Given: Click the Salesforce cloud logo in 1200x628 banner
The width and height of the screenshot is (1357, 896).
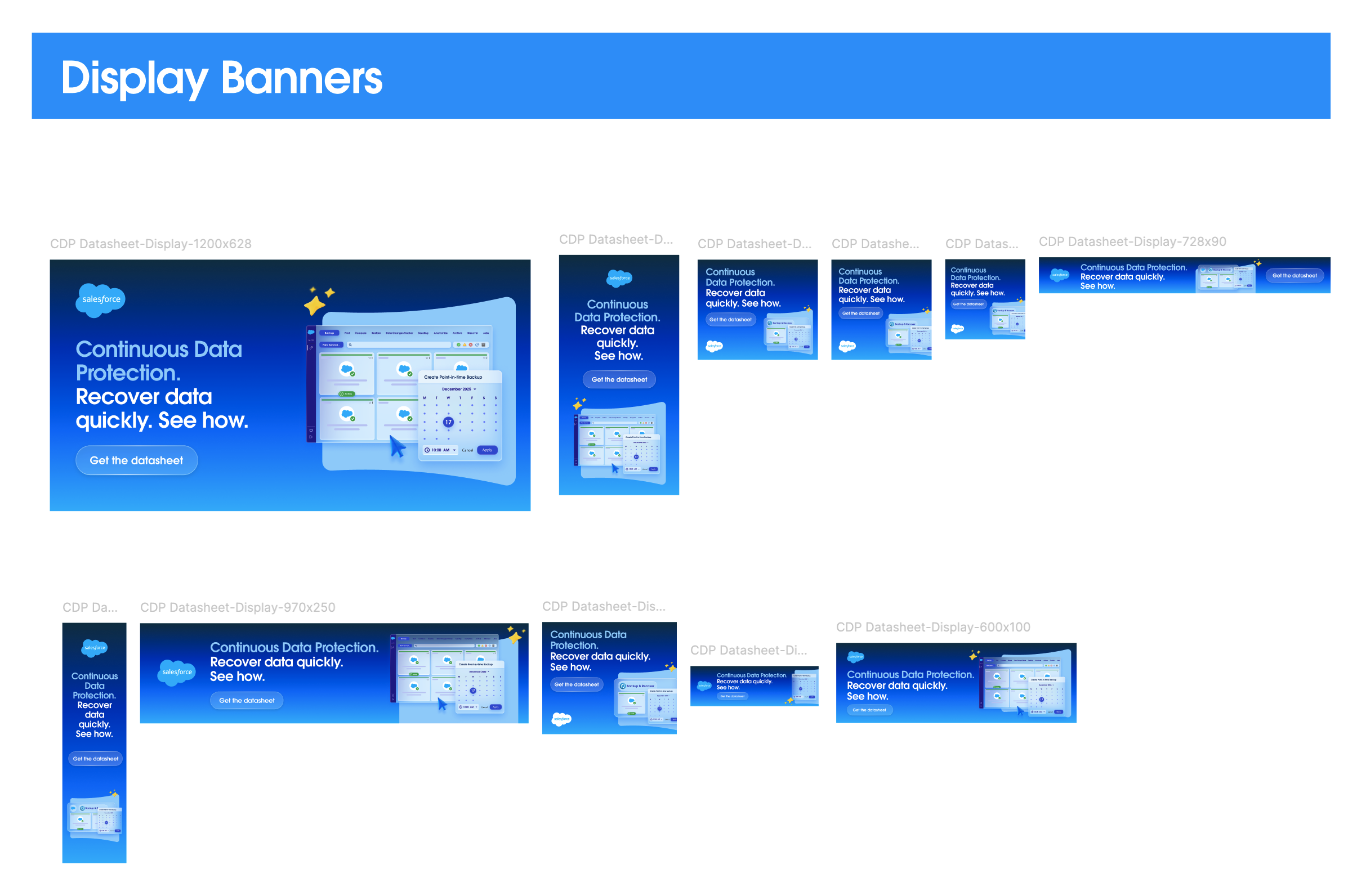Looking at the screenshot, I should tap(101, 299).
